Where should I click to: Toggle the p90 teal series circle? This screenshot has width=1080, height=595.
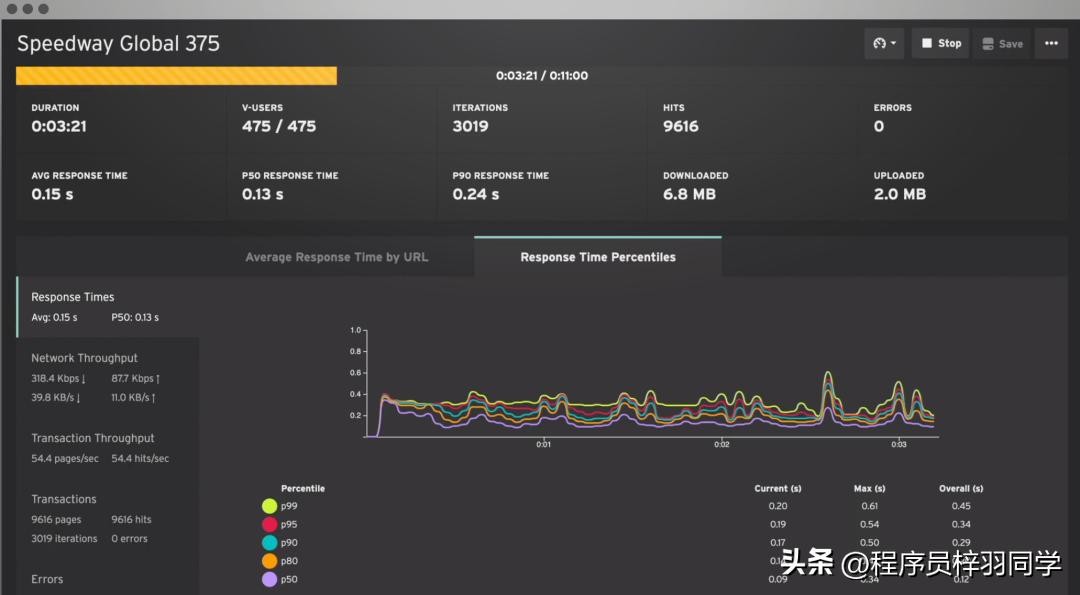269,543
